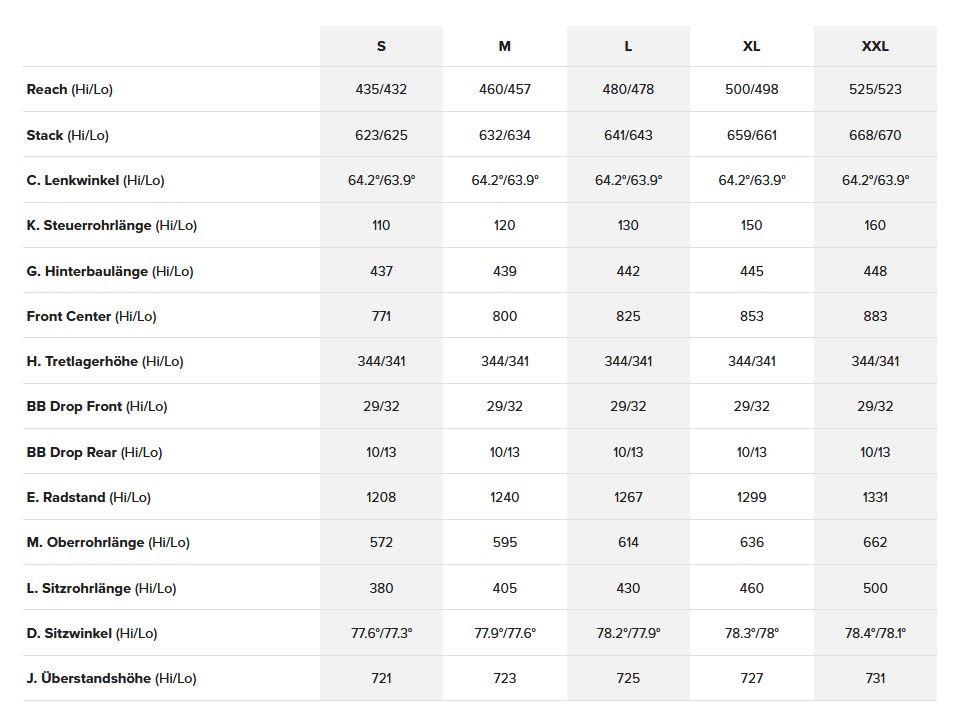Select the 442 Hinterbaulänge value for L
959x718 pixels.
pyautogui.click(x=628, y=271)
